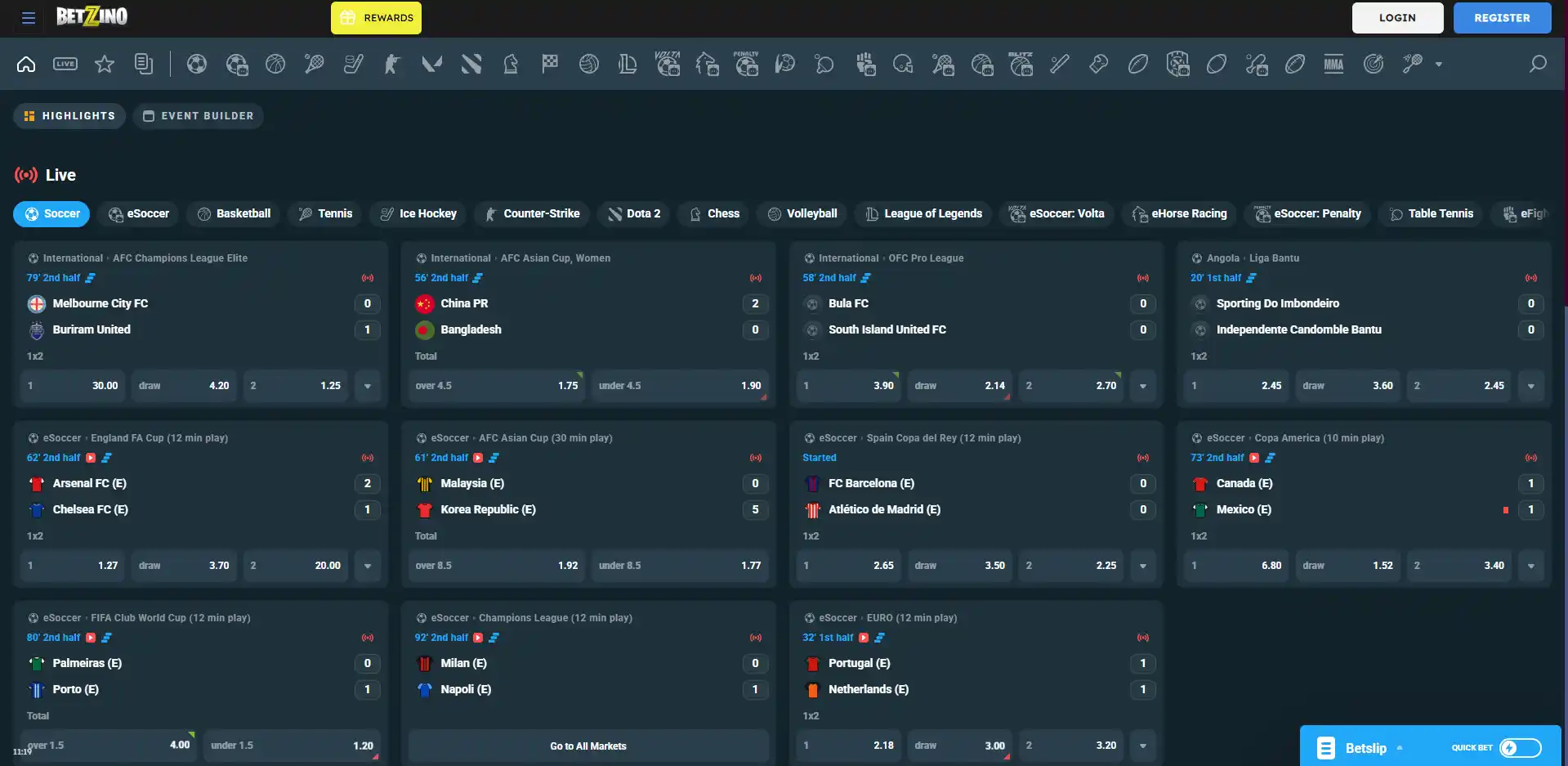Select the darts target icon
The height and width of the screenshot is (766, 1568).
pos(1374,64)
